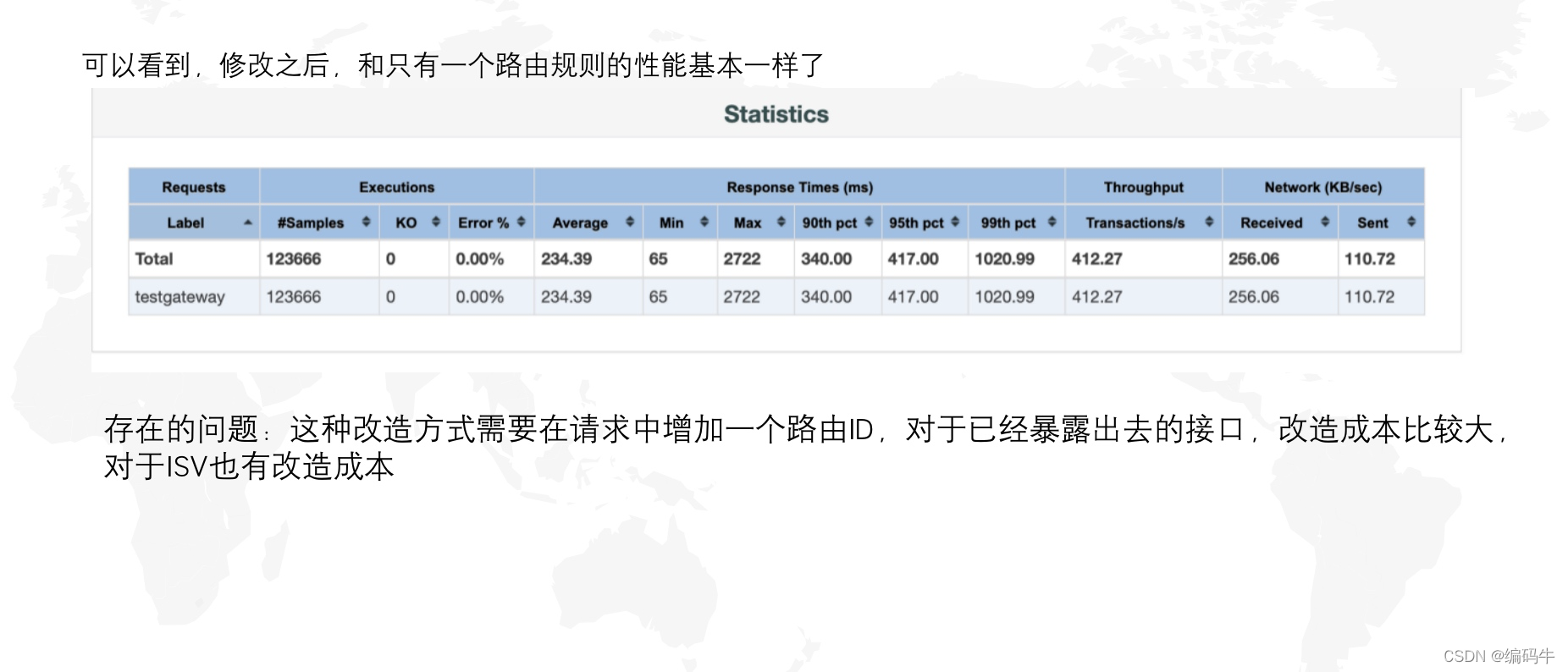Click sort icon beside Max header
The width and height of the screenshot is (1568, 672).
point(781,222)
